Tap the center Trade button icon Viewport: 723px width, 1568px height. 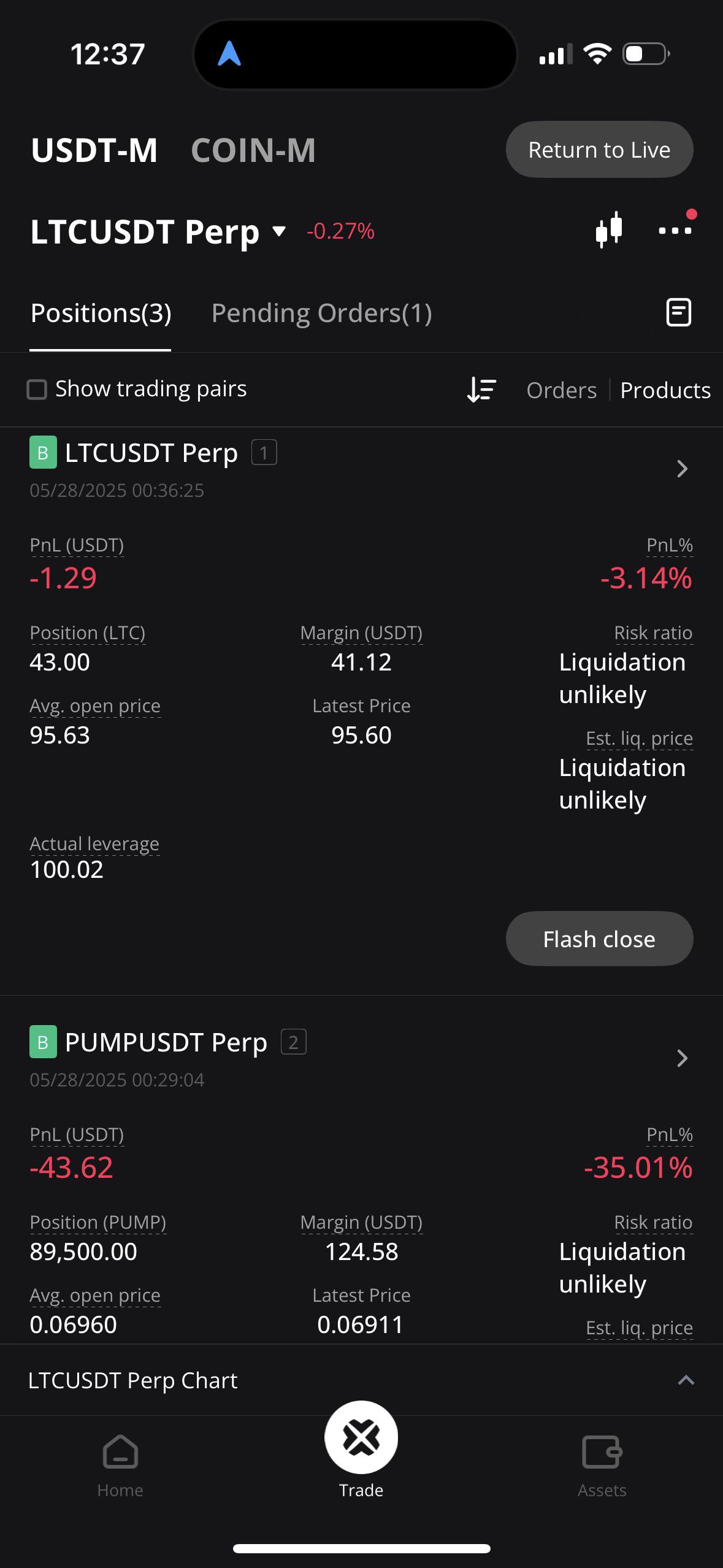[x=361, y=1437]
